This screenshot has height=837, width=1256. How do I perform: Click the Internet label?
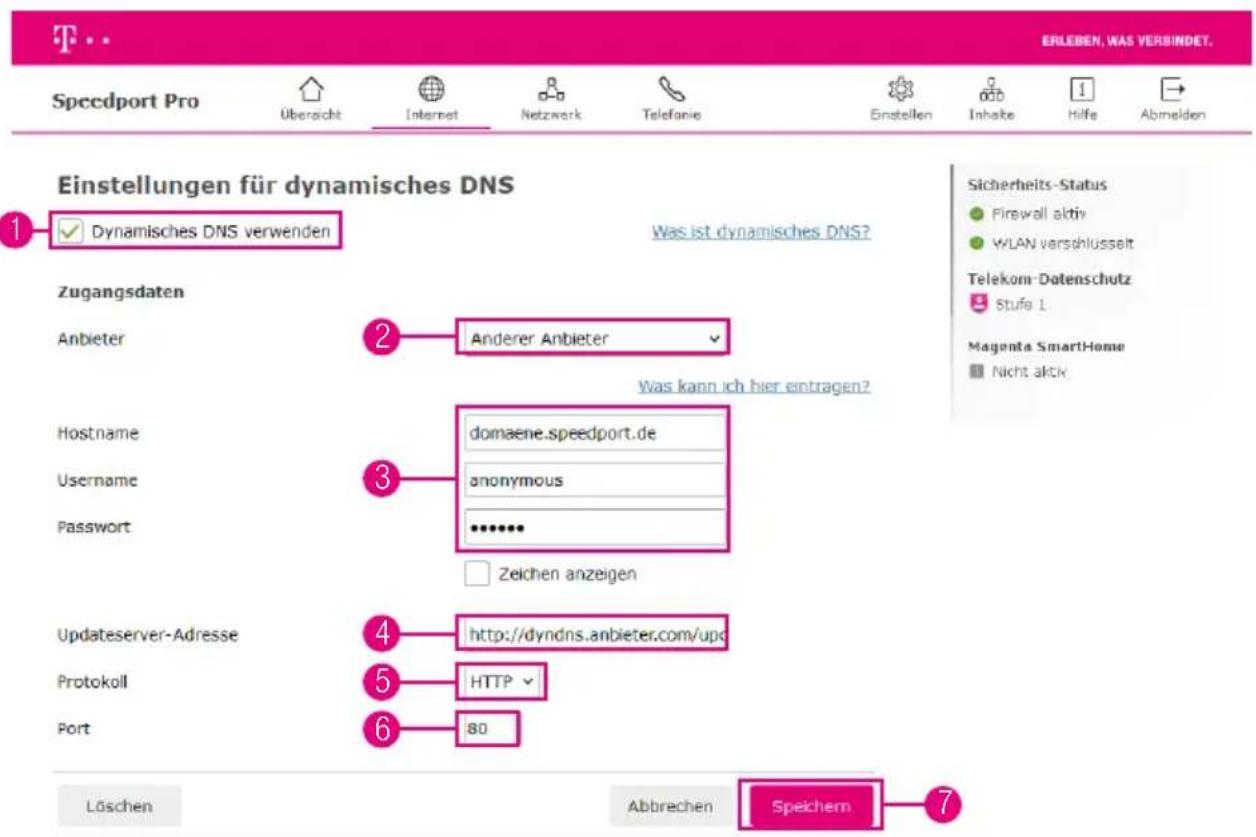tap(431, 115)
